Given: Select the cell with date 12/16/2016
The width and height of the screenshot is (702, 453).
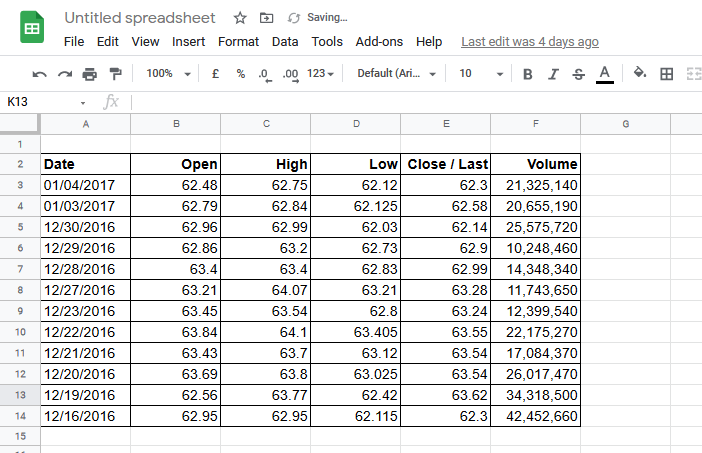Looking at the screenshot, I should (x=86, y=416).
